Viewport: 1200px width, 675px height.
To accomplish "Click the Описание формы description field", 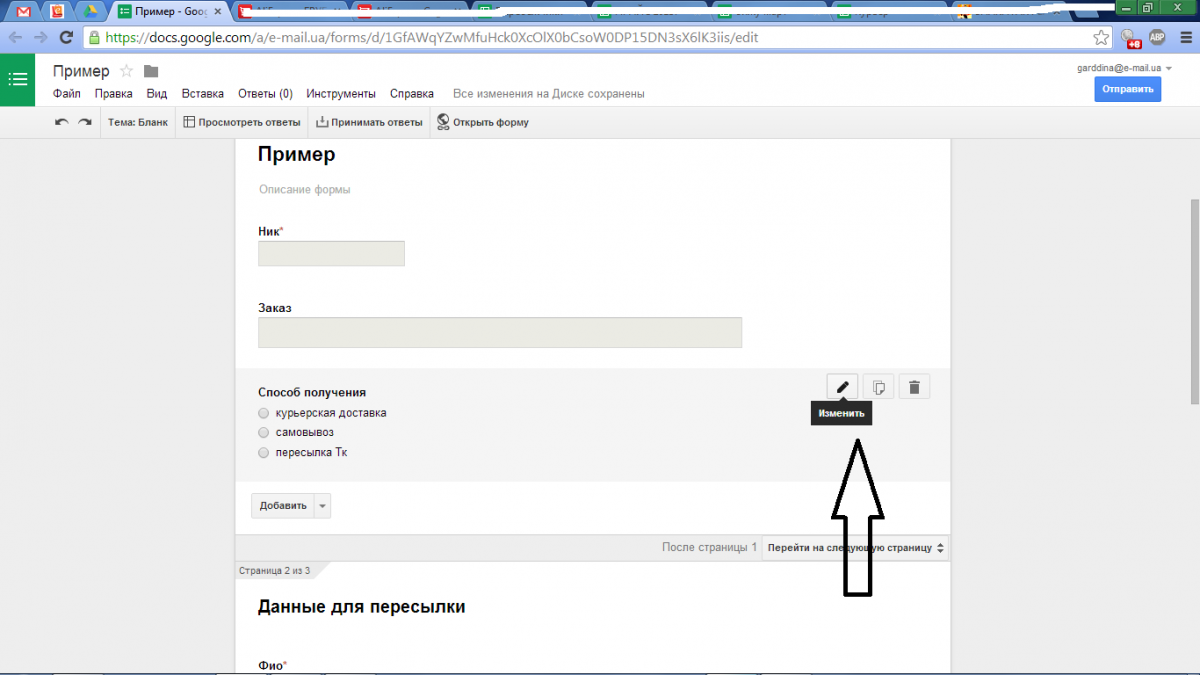I will (x=305, y=189).
